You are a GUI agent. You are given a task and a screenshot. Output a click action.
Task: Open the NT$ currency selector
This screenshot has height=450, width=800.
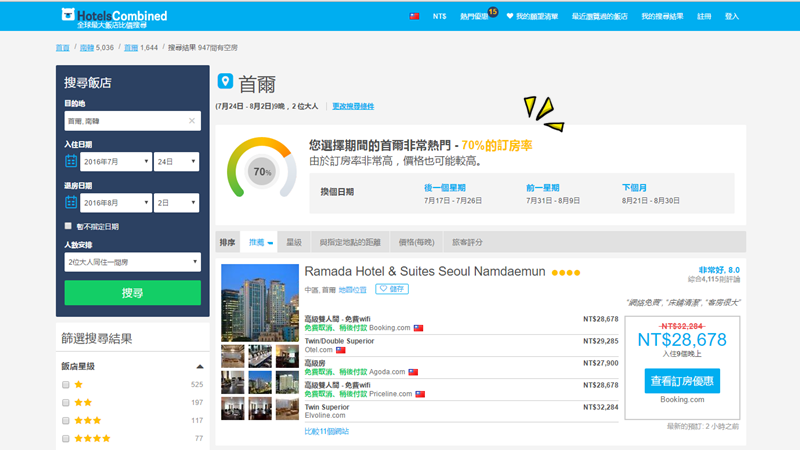click(439, 16)
